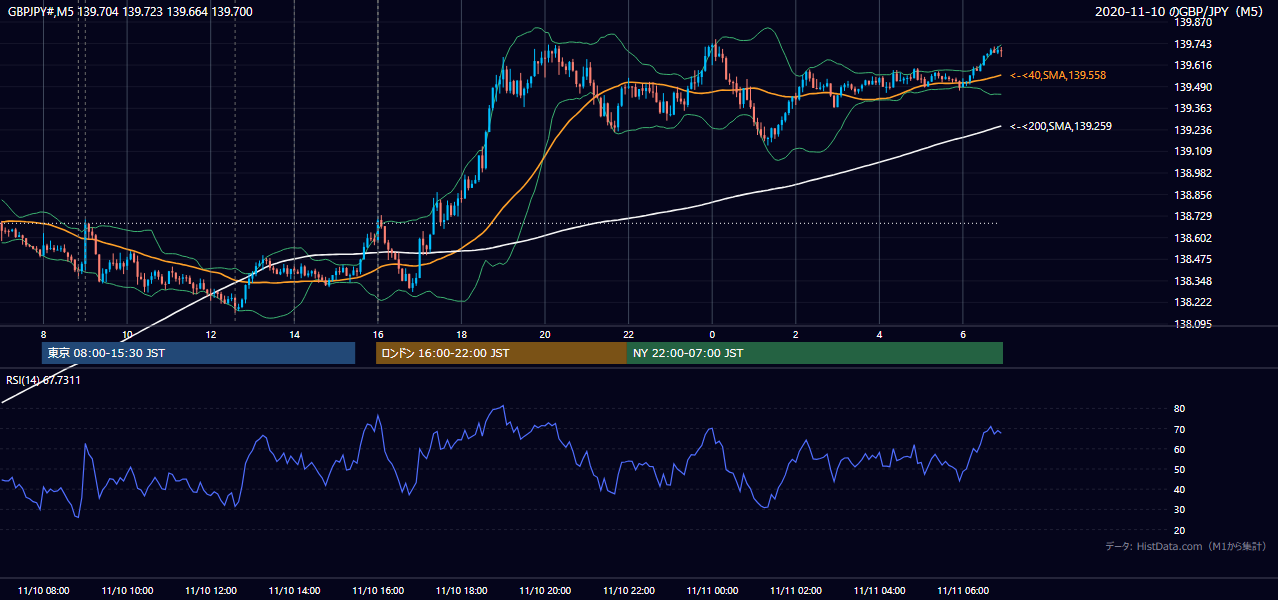Image resolution: width=1278 pixels, height=600 pixels.
Task: Click the 11/10 22:00 date label
Action: click(x=628, y=591)
